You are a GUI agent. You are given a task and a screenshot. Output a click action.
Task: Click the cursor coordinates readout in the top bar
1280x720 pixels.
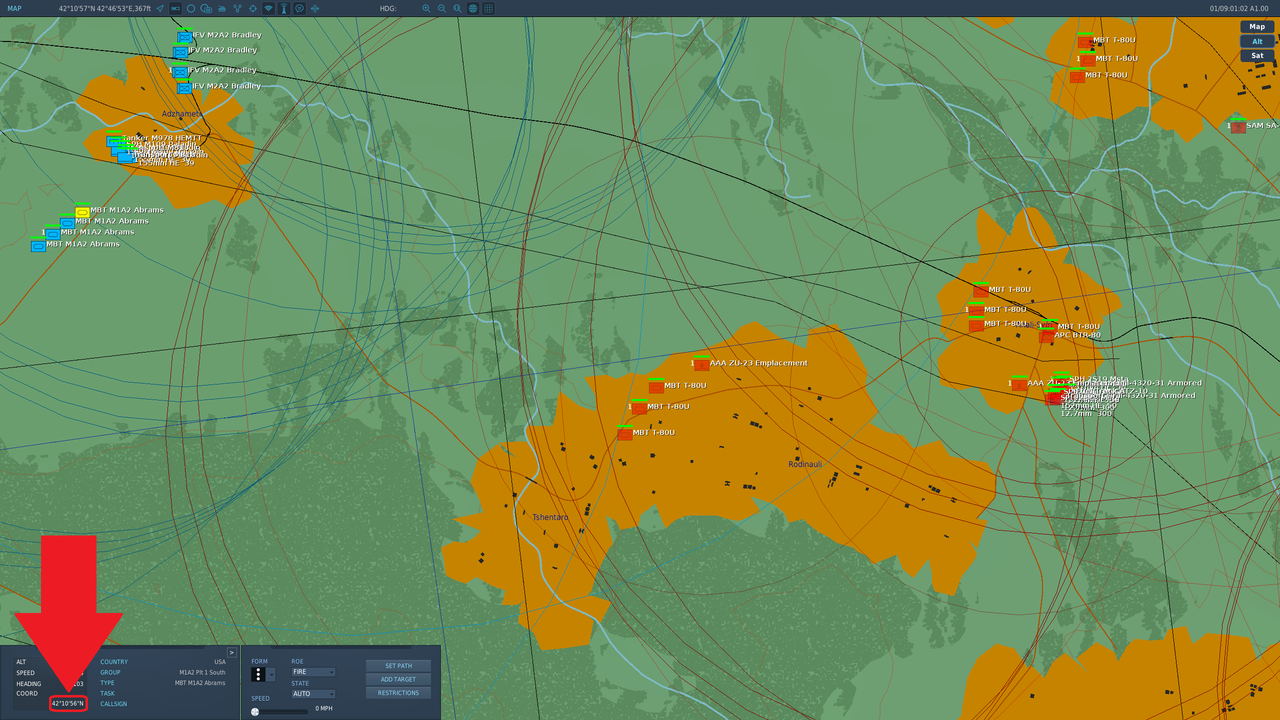tap(104, 8)
